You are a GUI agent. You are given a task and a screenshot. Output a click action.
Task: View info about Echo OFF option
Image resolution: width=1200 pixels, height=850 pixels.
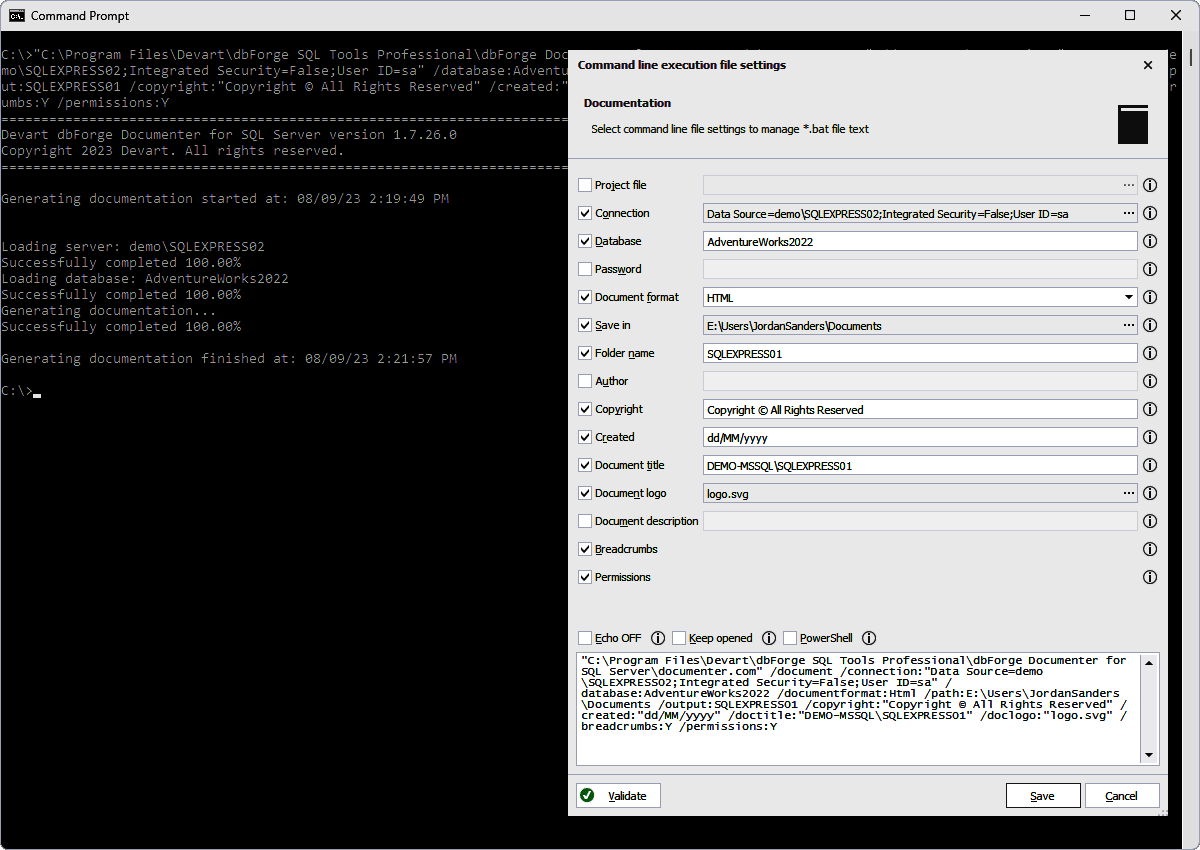coord(658,638)
